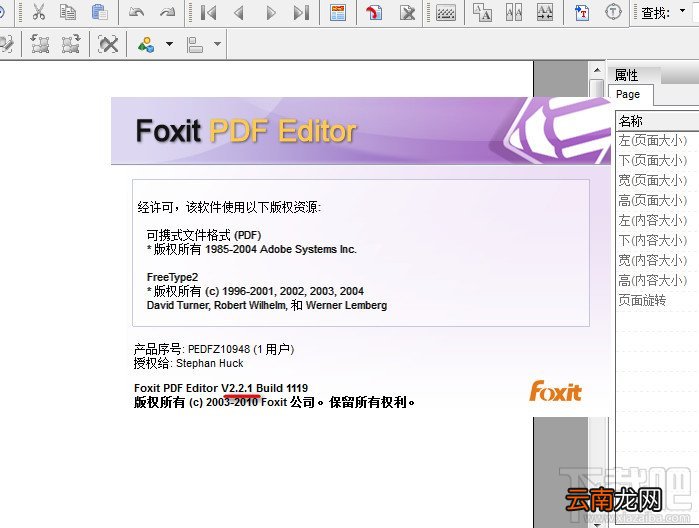Image resolution: width=699 pixels, height=528 pixels.
Task: Click the character spacing icon
Action: pos(514,12)
